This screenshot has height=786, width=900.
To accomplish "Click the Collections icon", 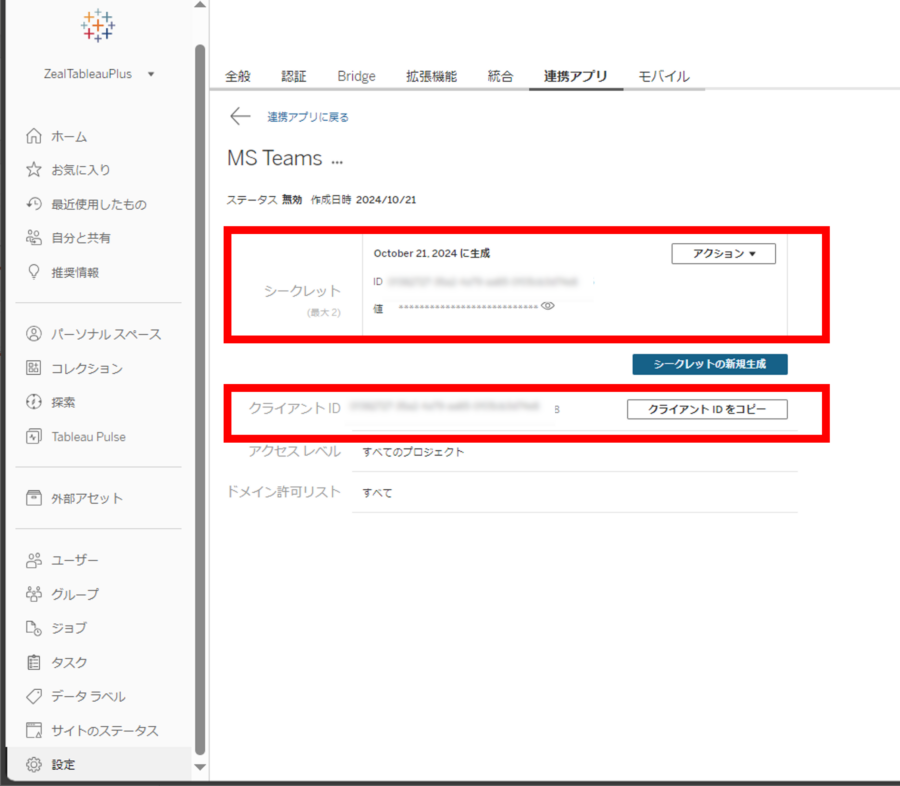I will click(34, 368).
